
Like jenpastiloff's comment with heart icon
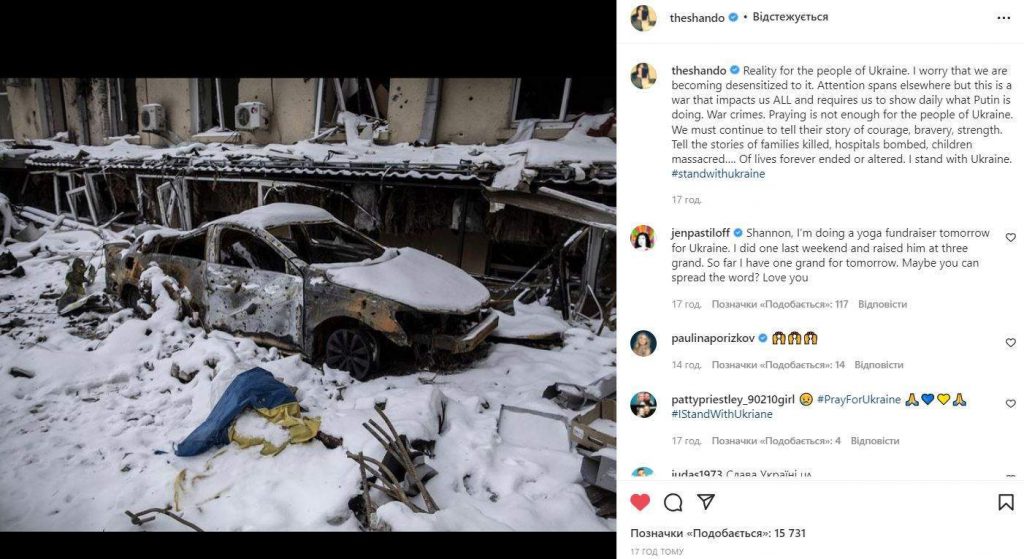pyautogui.click(x=1010, y=237)
